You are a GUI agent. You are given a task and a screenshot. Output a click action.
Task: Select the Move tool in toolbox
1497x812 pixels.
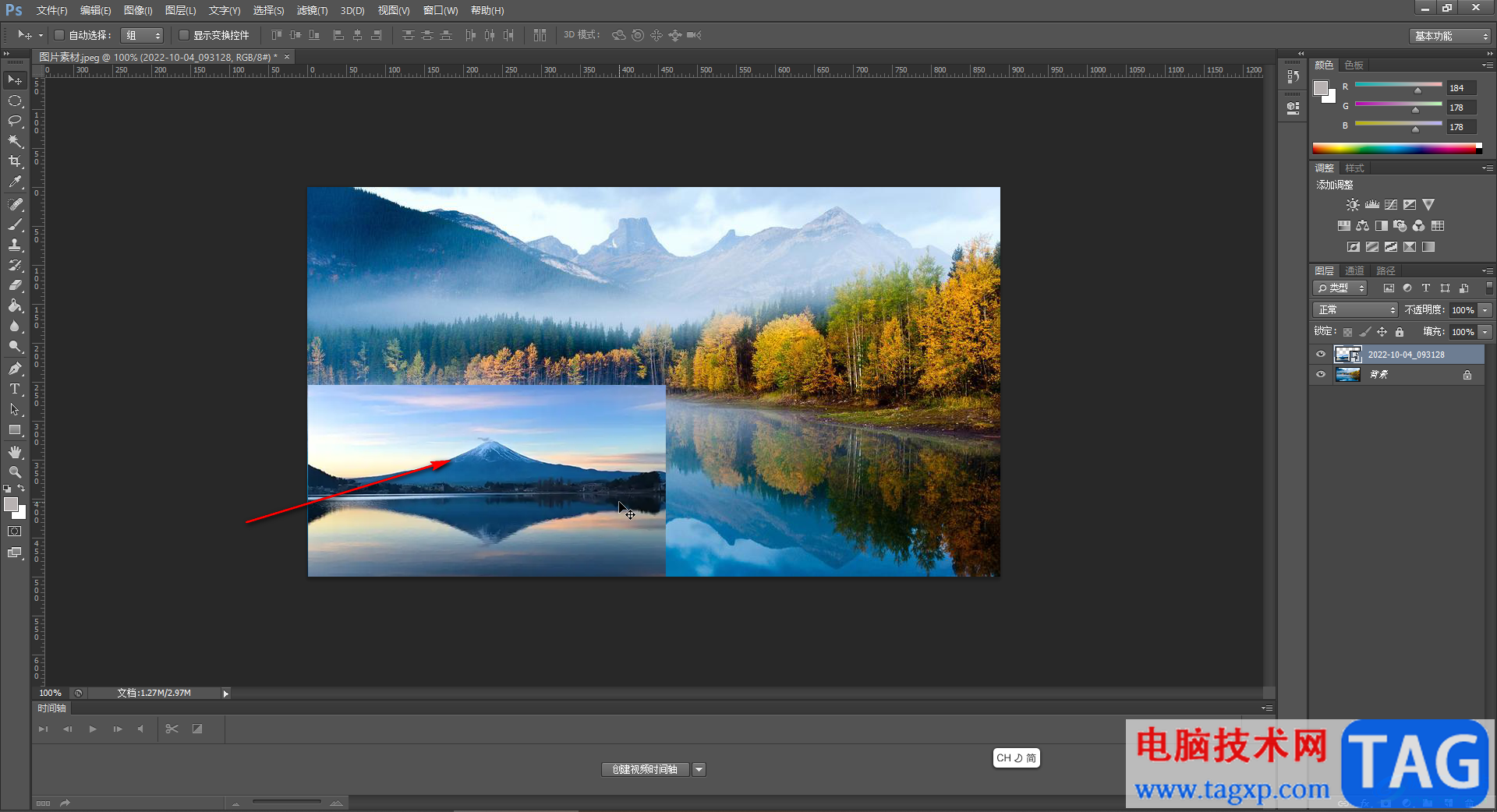pos(15,80)
